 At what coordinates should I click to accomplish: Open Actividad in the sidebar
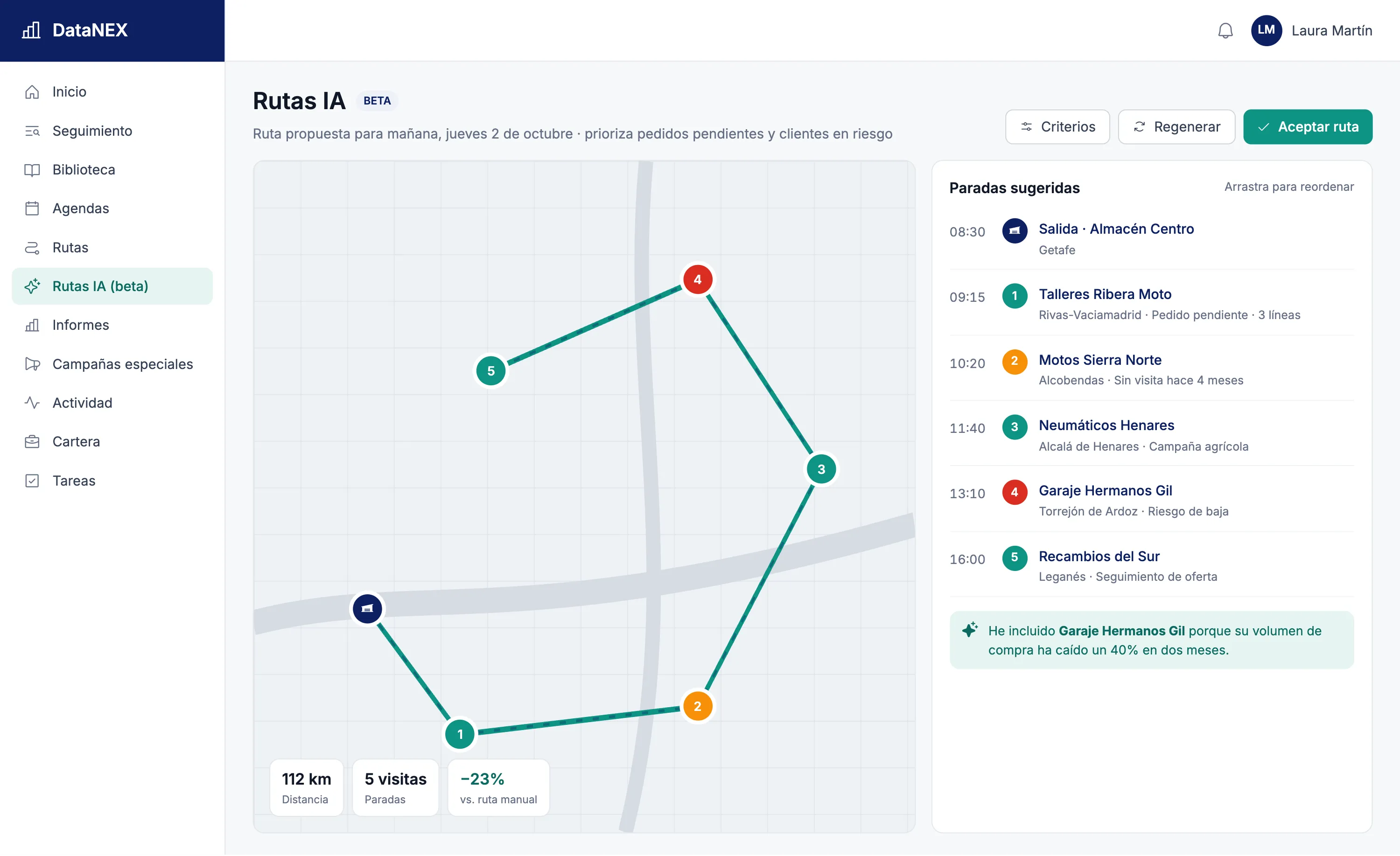pyautogui.click(x=112, y=404)
